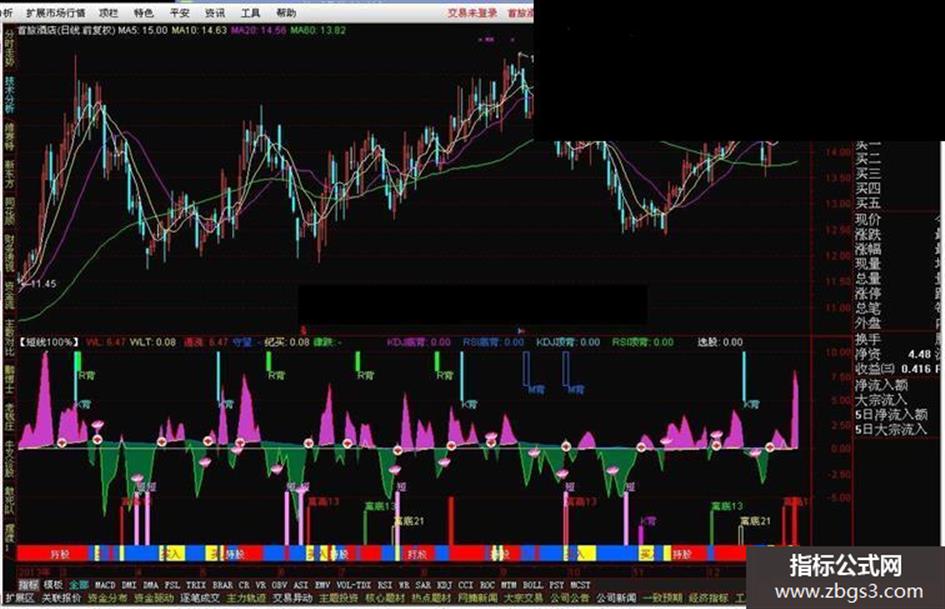The width and height of the screenshot is (945, 609).
Task: Apply the DMI indicator
Action: coord(129,585)
